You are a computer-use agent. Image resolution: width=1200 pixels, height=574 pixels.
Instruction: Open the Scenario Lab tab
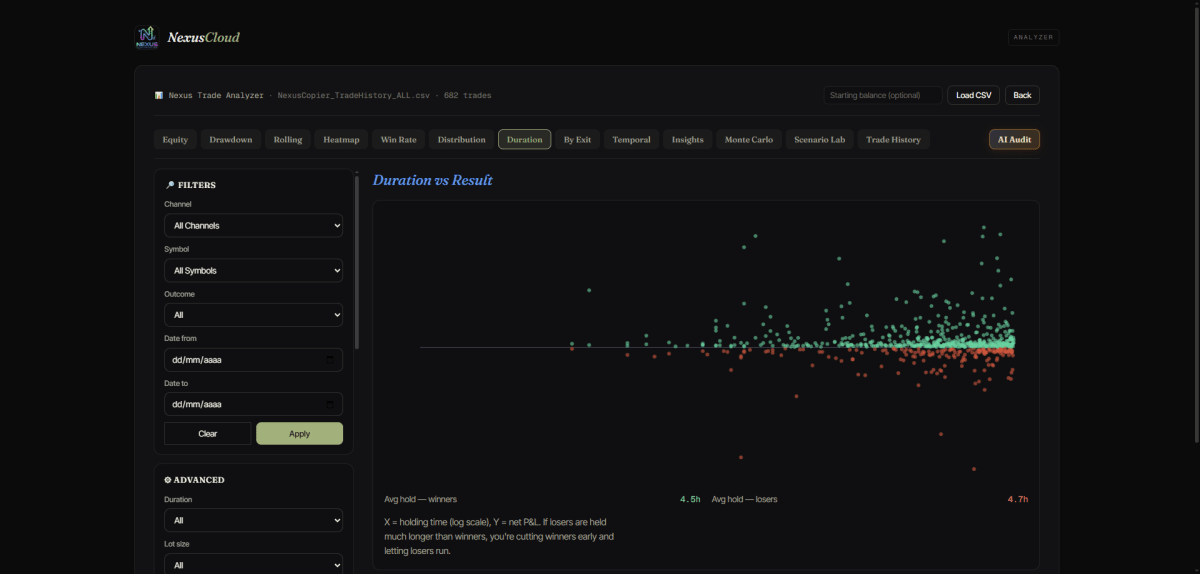point(820,140)
